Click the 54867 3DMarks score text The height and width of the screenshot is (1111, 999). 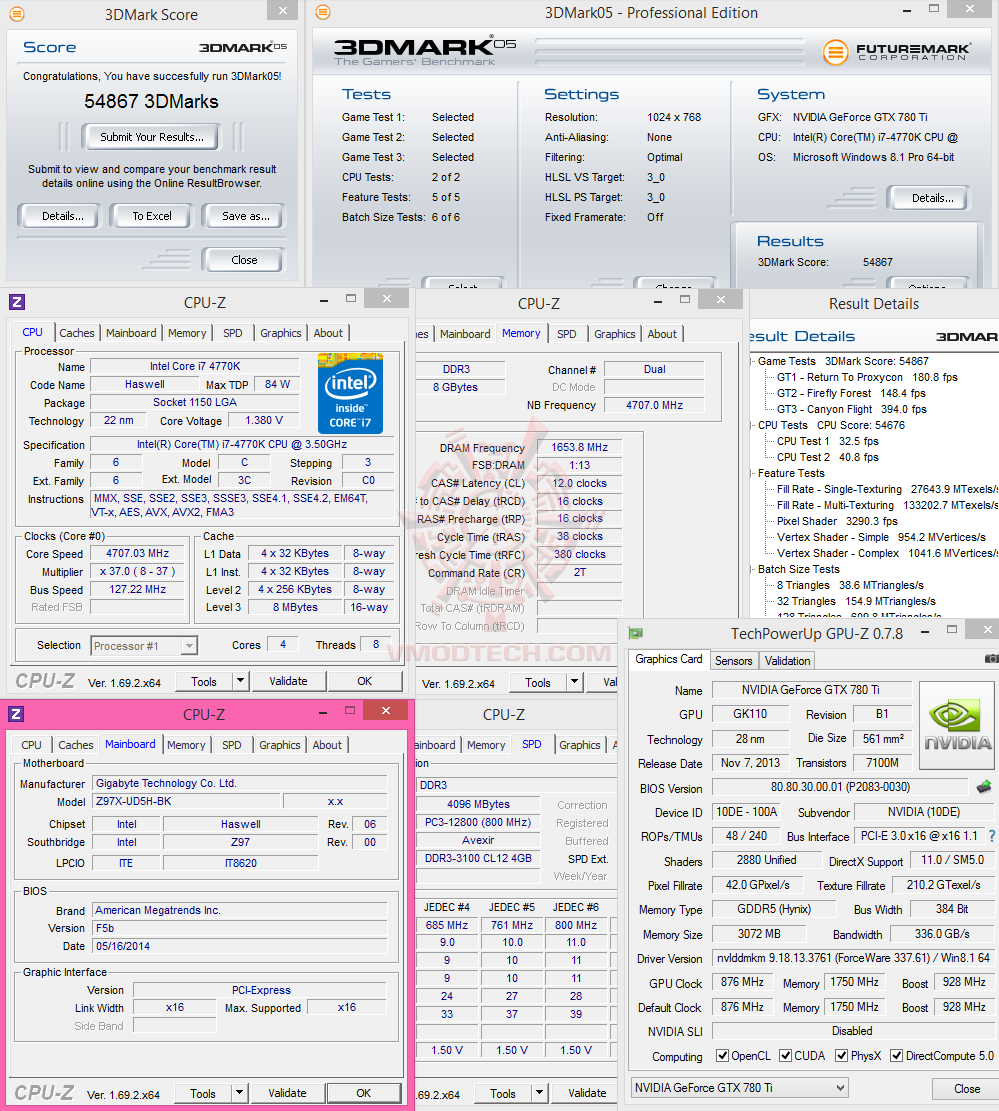point(151,101)
